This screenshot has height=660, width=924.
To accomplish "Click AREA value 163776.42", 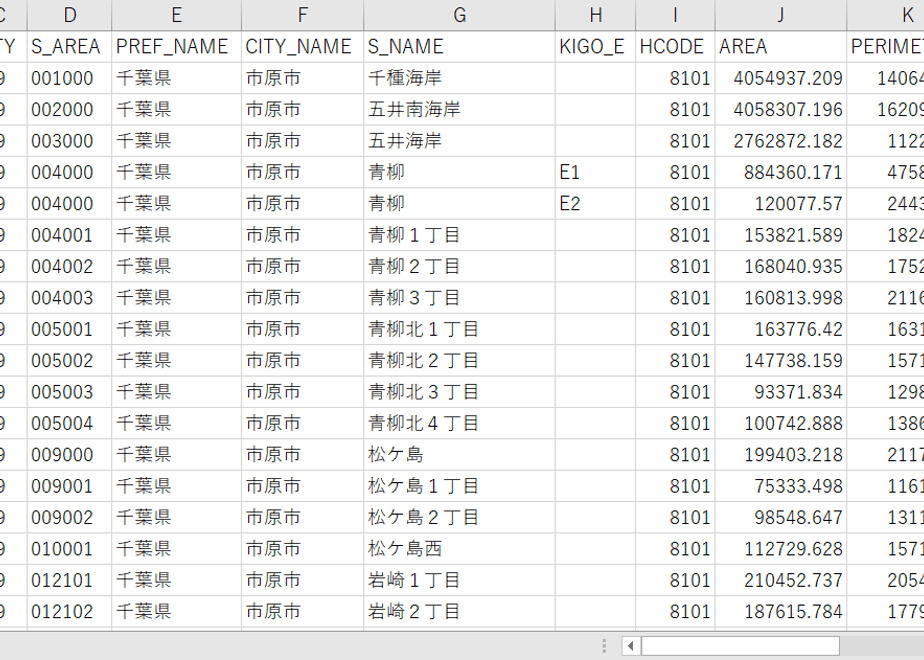I will tap(781, 329).
